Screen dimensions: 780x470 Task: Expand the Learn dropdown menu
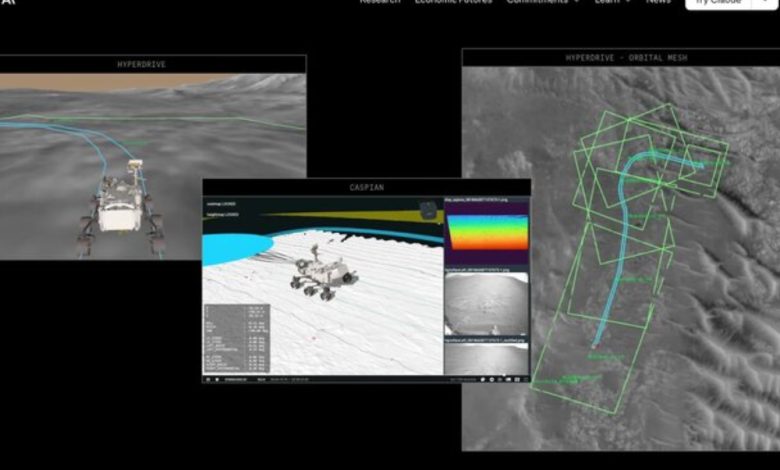tap(612, 2)
